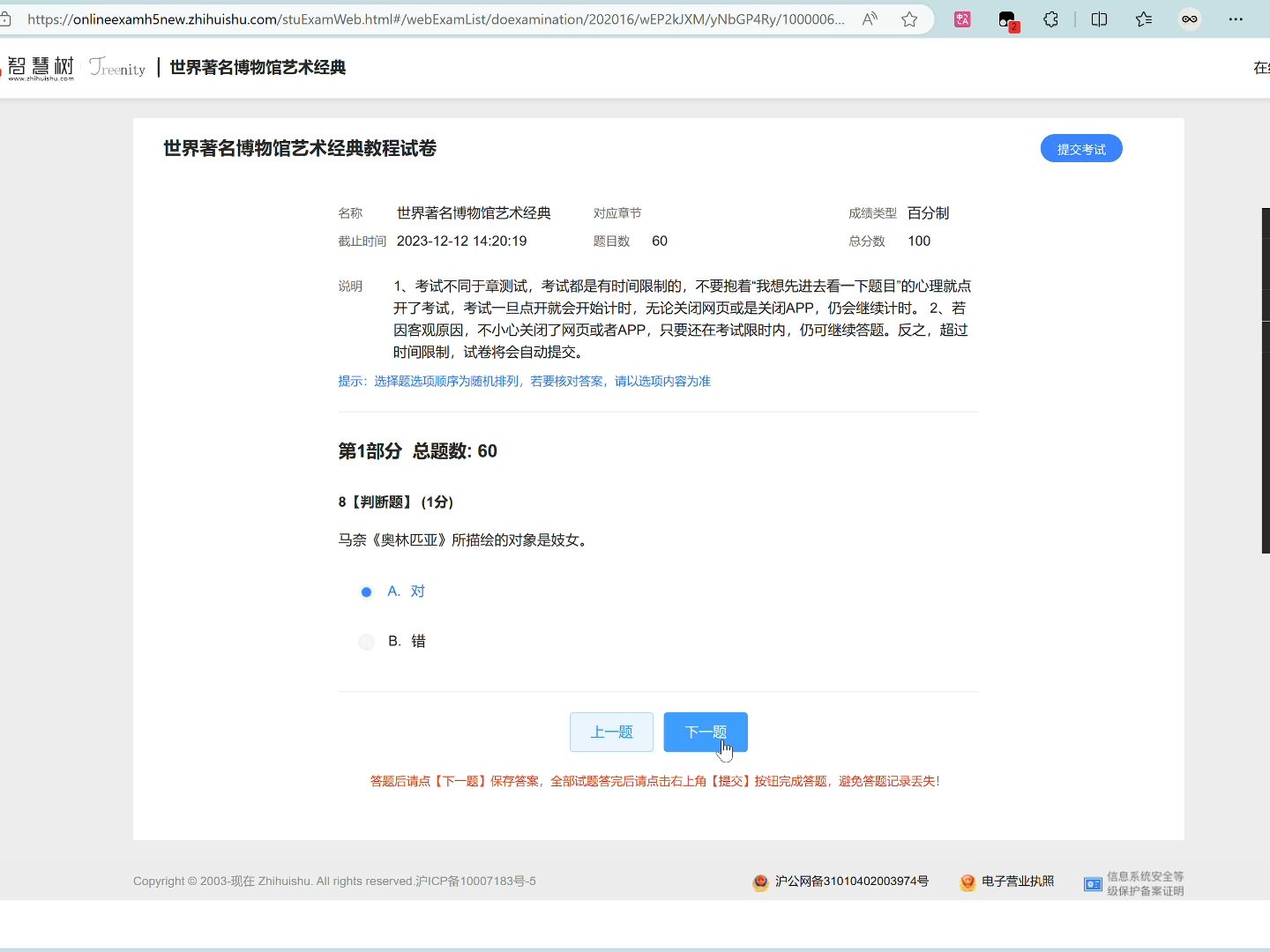Viewport: 1270px width, 952px height.
Task: Go to next question 下一题
Action: tap(706, 732)
